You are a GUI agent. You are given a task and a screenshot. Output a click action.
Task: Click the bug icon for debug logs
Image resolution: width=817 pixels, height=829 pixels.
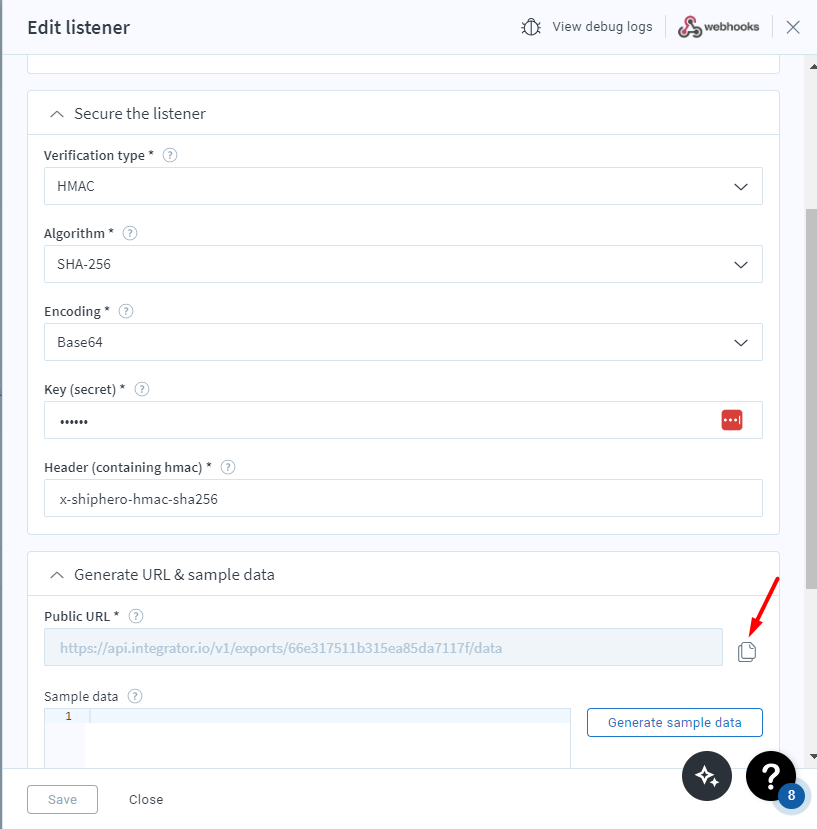click(531, 27)
